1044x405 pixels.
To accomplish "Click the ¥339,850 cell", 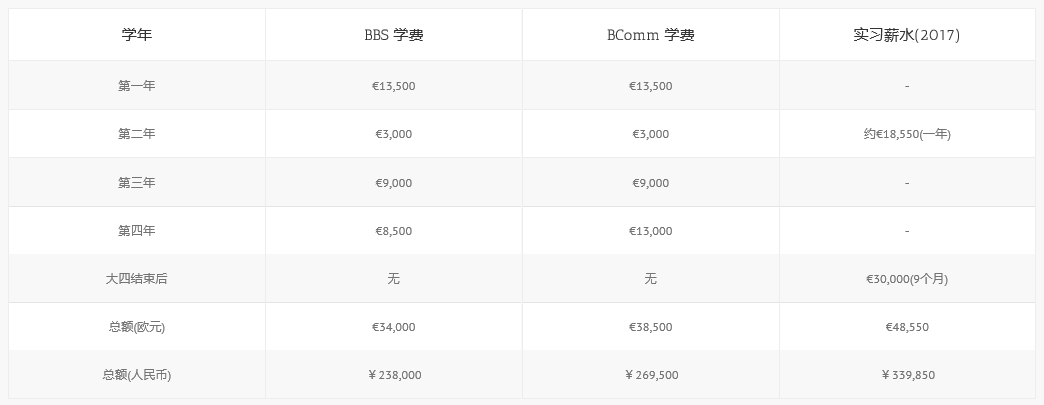I will 907,375.
